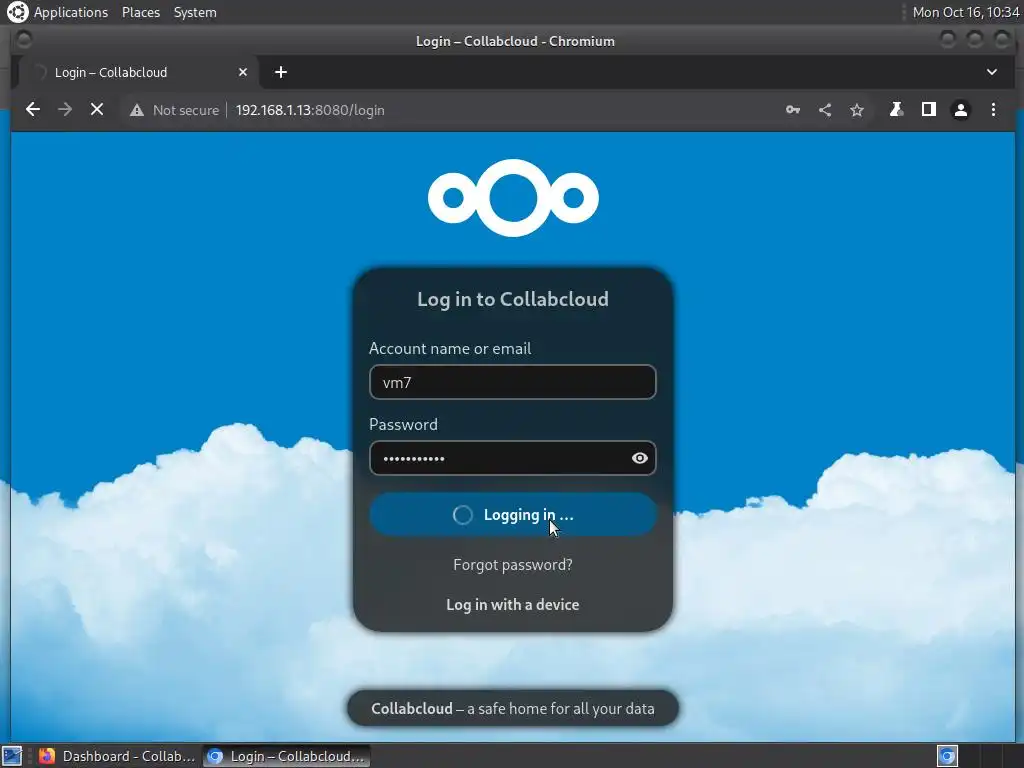
Task: Select Login – Collabcloud taskbar entry
Action: coord(287,756)
